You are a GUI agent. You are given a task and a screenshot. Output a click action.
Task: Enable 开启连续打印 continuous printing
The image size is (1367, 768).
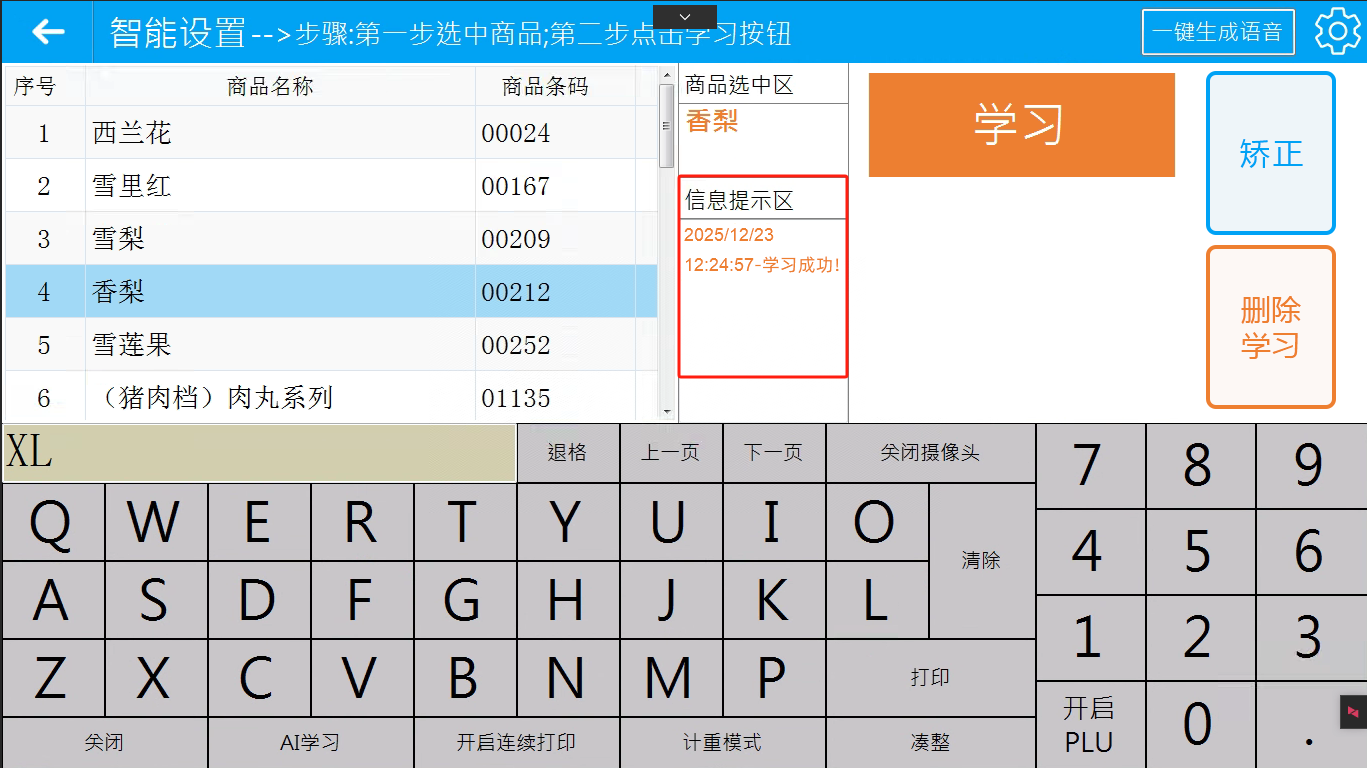(516, 743)
